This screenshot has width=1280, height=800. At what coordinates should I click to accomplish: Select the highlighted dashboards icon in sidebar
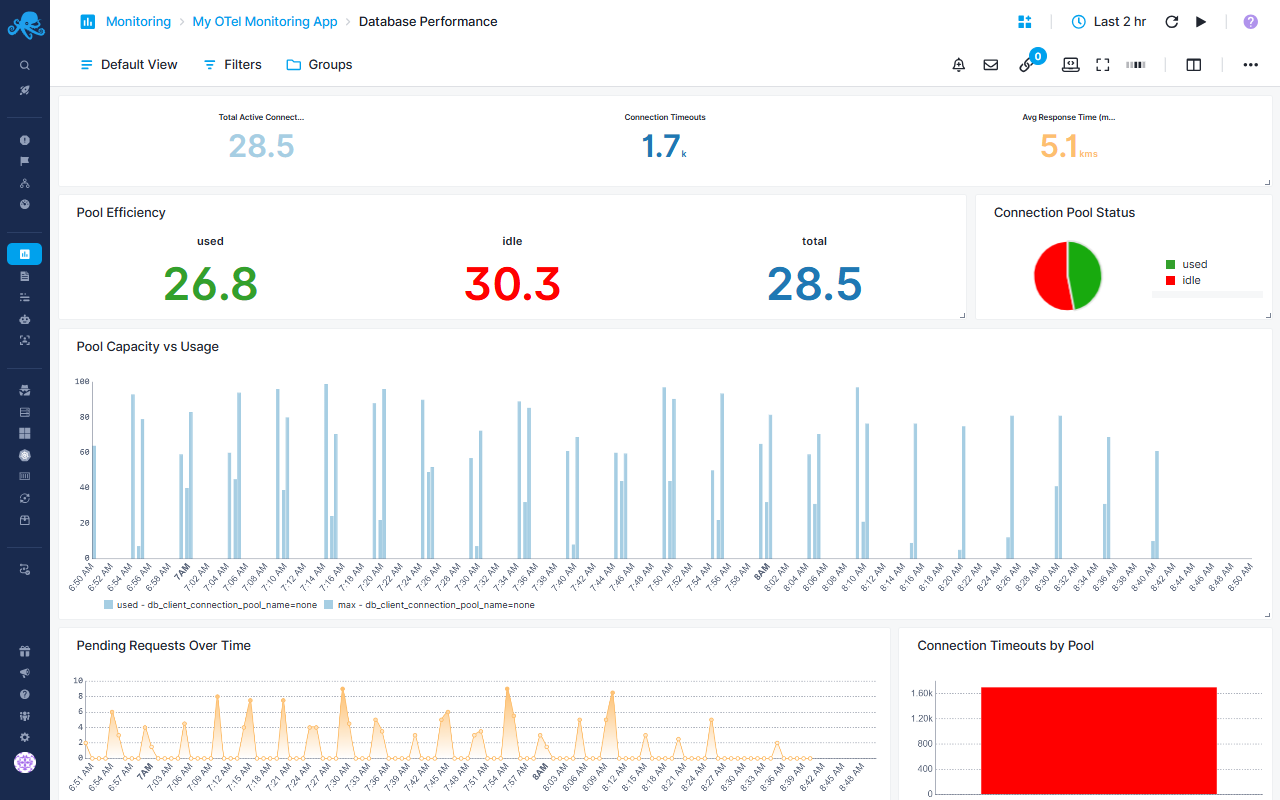coord(24,253)
